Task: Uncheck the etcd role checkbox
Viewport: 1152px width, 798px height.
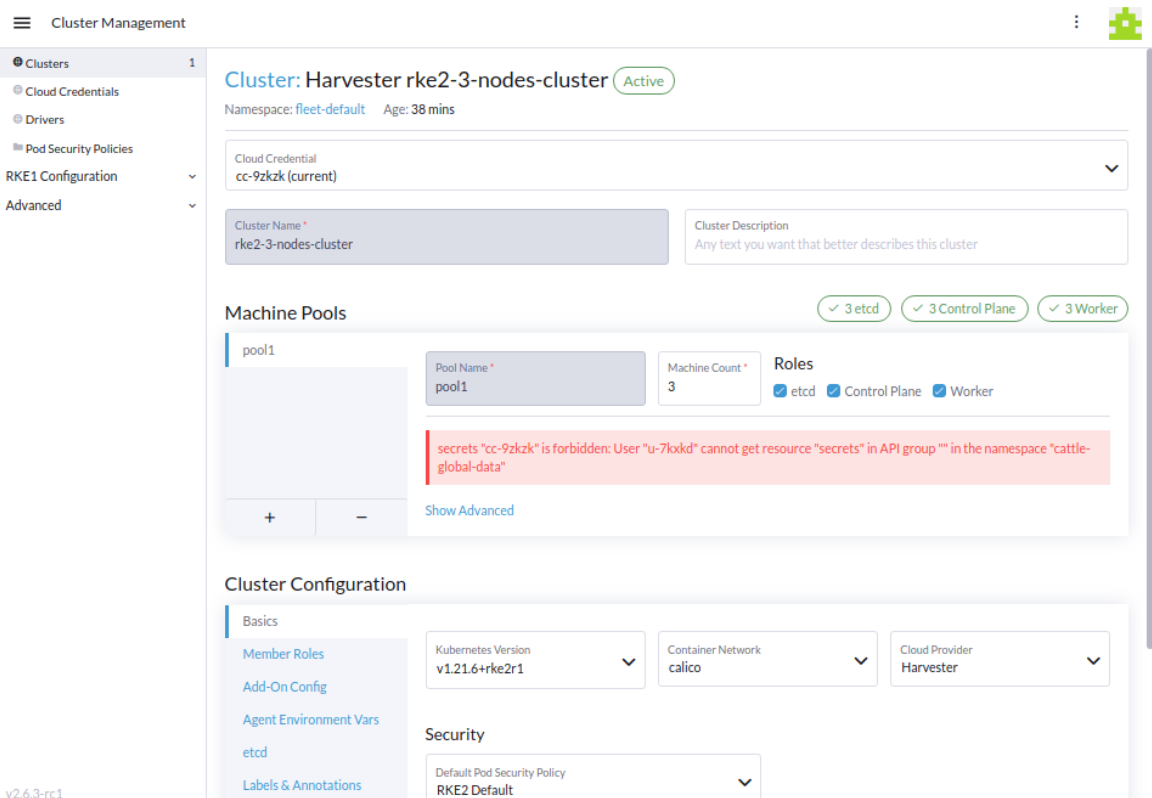Action: click(780, 391)
